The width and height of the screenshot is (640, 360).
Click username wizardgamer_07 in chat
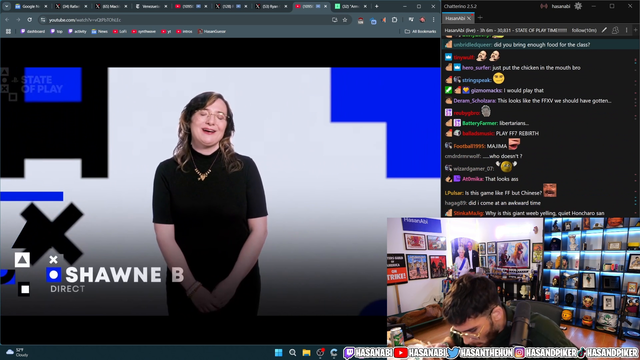coord(473,169)
